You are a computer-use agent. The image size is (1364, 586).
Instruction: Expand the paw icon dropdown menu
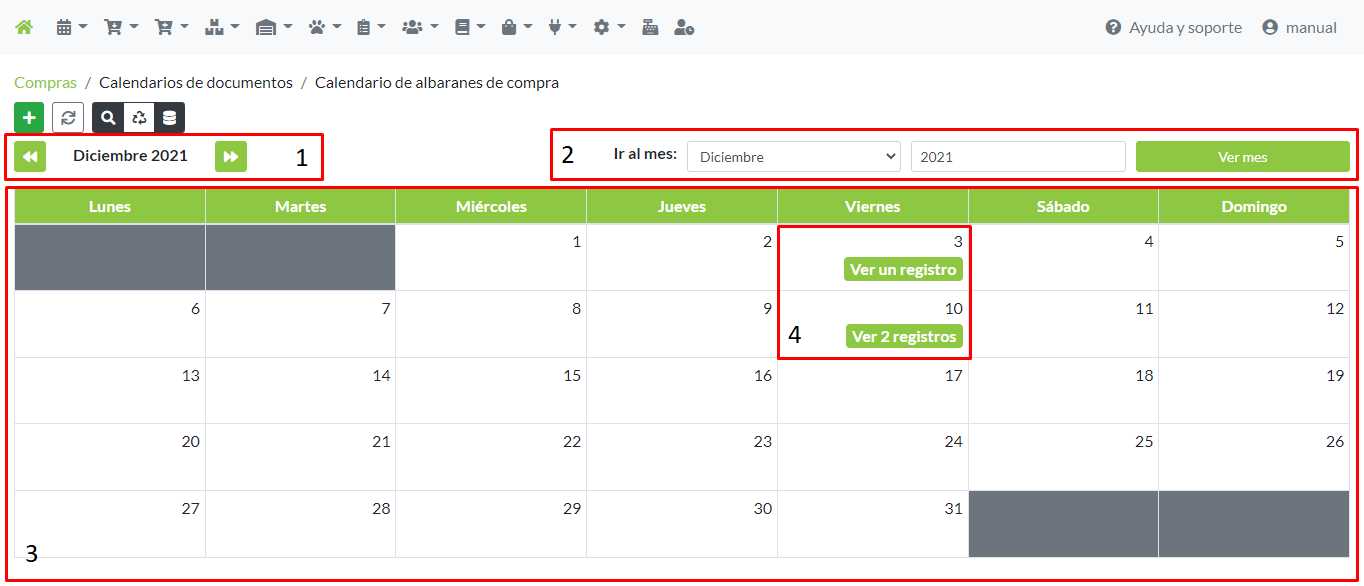coord(324,28)
